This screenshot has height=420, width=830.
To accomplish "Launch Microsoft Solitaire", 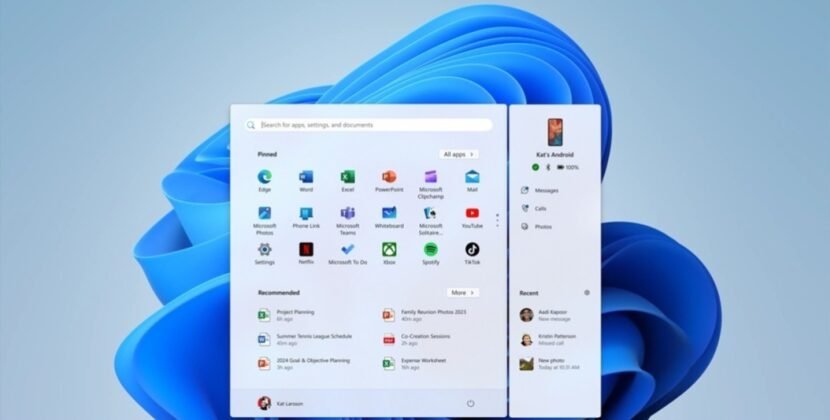I will point(430,220).
